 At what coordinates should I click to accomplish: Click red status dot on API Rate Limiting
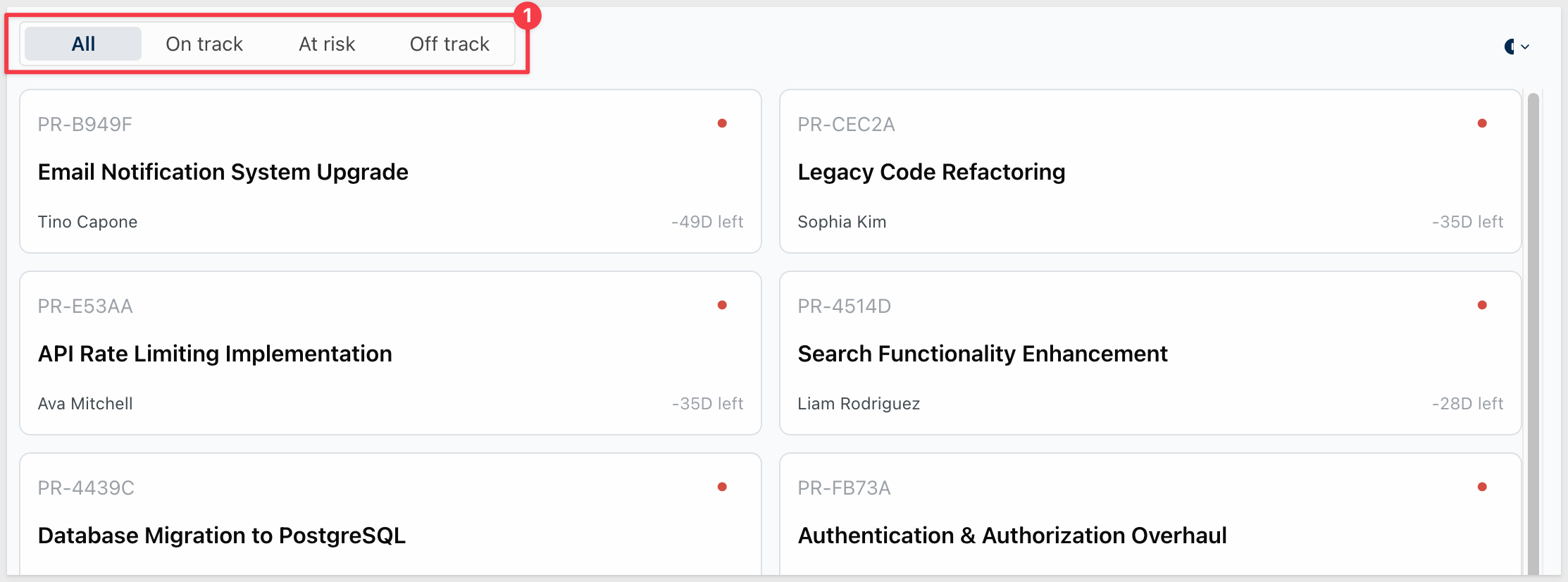pos(722,305)
